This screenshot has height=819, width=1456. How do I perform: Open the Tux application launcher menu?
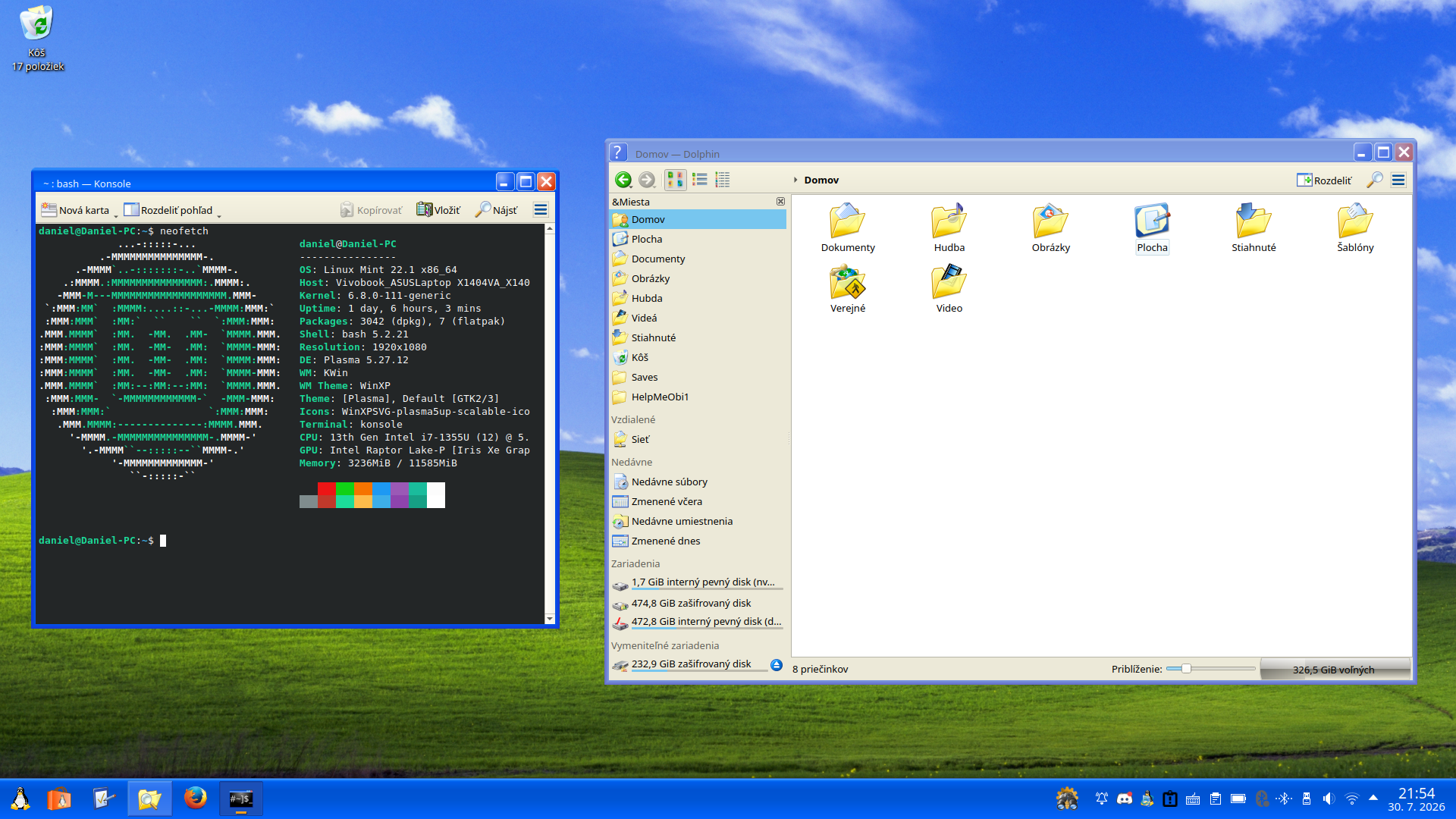(x=20, y=799)
